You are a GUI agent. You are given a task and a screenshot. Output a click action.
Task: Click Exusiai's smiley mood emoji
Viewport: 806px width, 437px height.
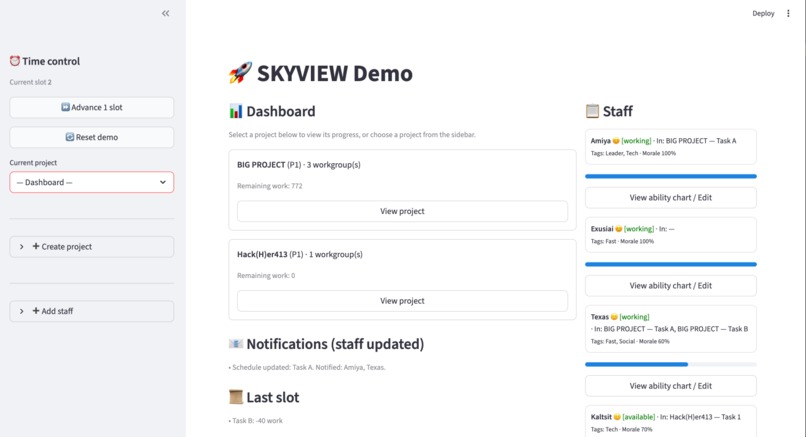pos(618,229)
